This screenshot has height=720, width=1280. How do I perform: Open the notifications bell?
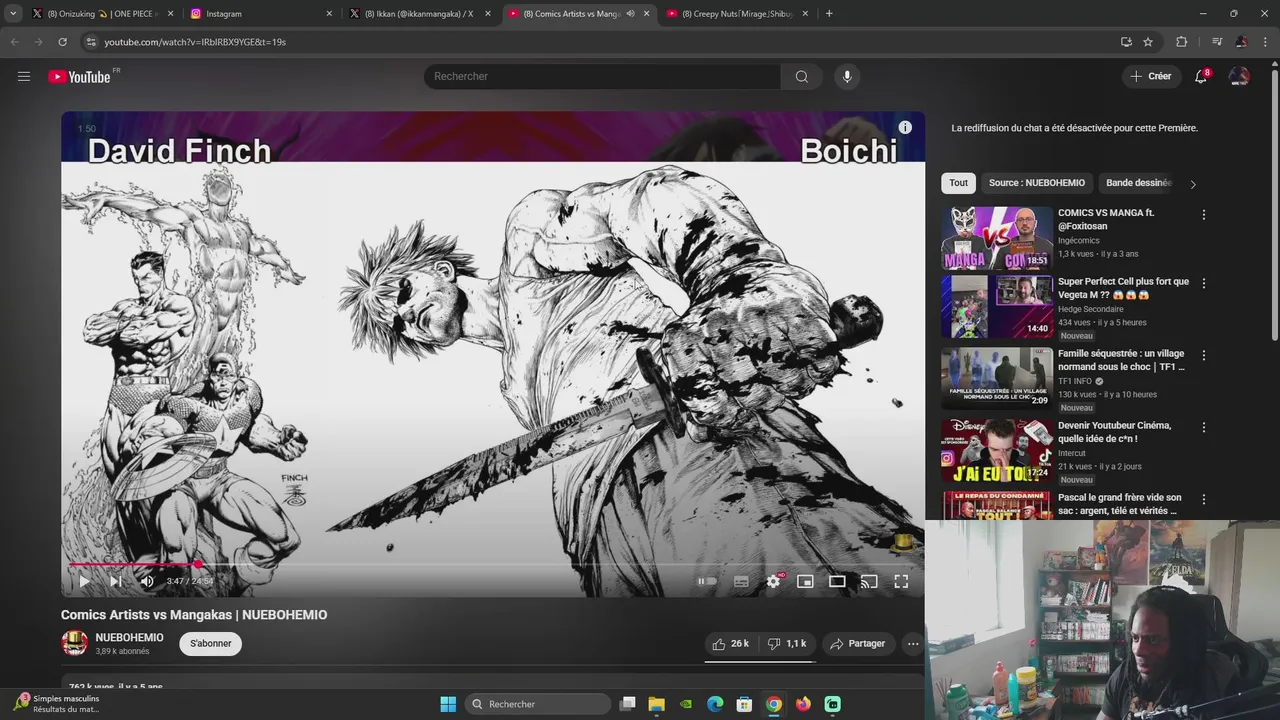click(1201, 76)
